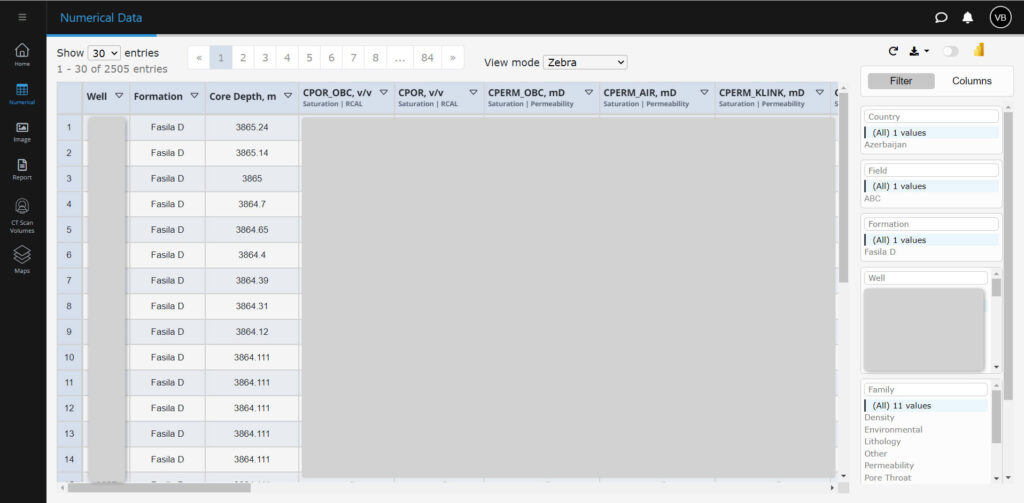Open the View mode Zebra dropdown
The image size is (1024, 503).
(585, 62)
